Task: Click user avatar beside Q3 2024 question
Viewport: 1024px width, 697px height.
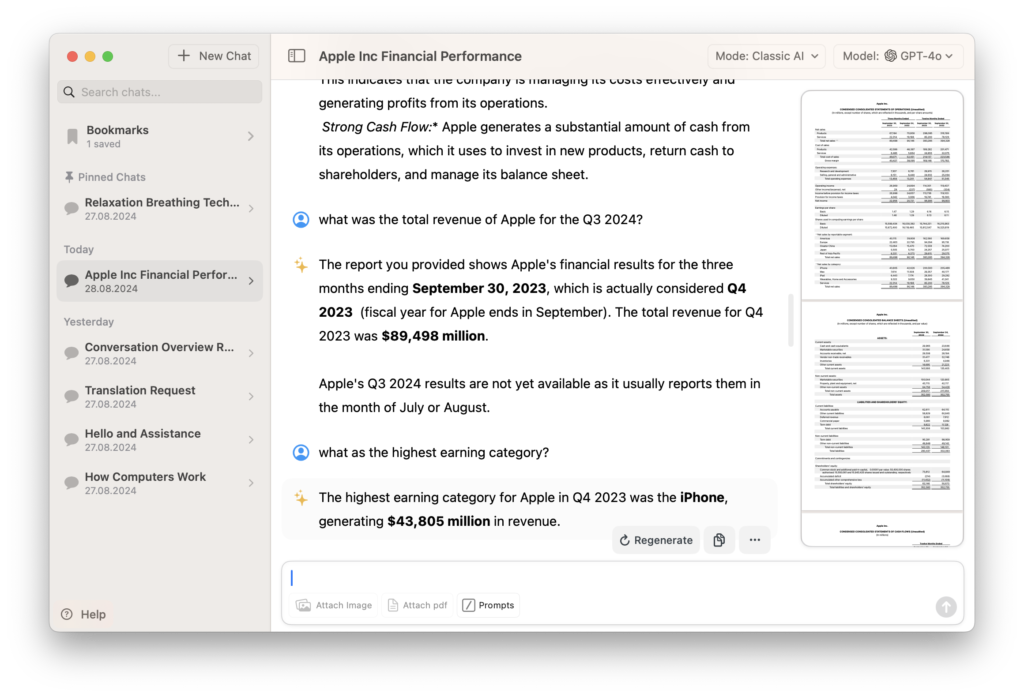Action: [301, 219]
